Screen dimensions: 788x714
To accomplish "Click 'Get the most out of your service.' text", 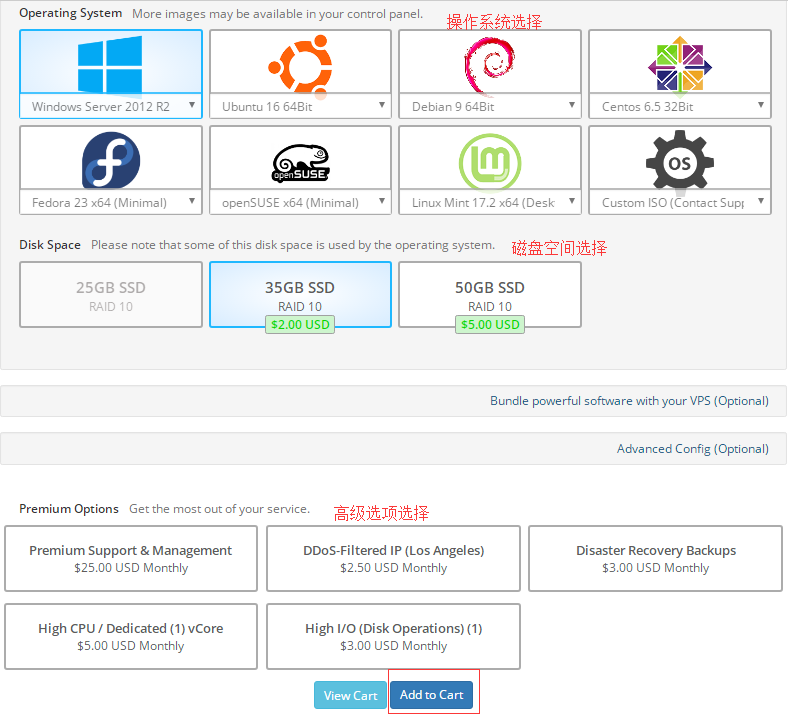I will point(220,509).
